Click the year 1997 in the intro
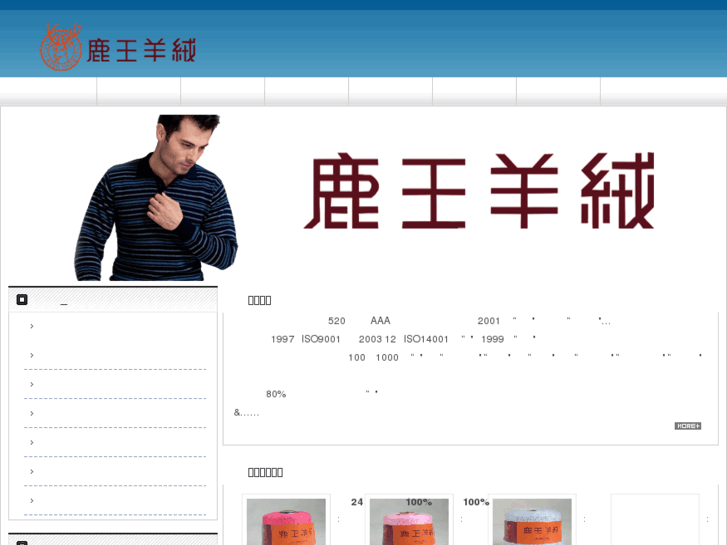This screenshot has height=545, width=727. pyautogui.click(x=283, y=339)
